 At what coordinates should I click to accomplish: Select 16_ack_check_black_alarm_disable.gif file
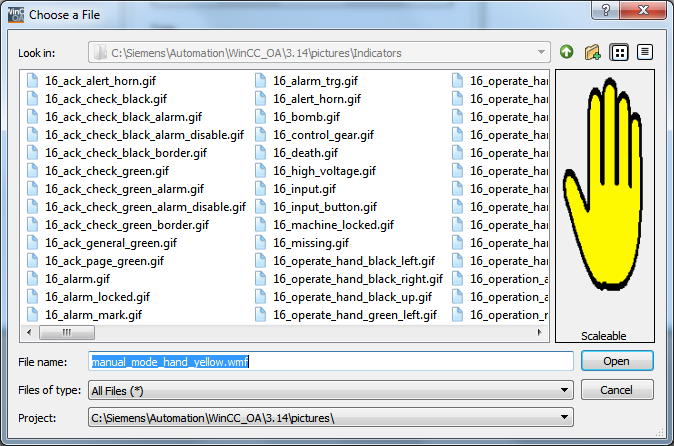coord(144,135)
